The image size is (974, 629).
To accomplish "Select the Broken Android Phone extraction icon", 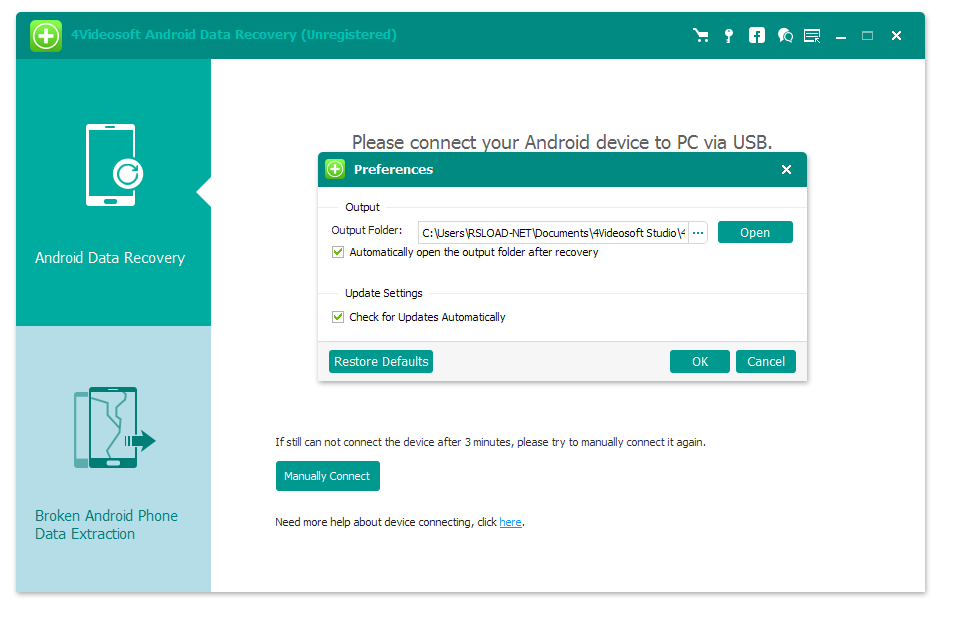I will [x=114, y=428].
